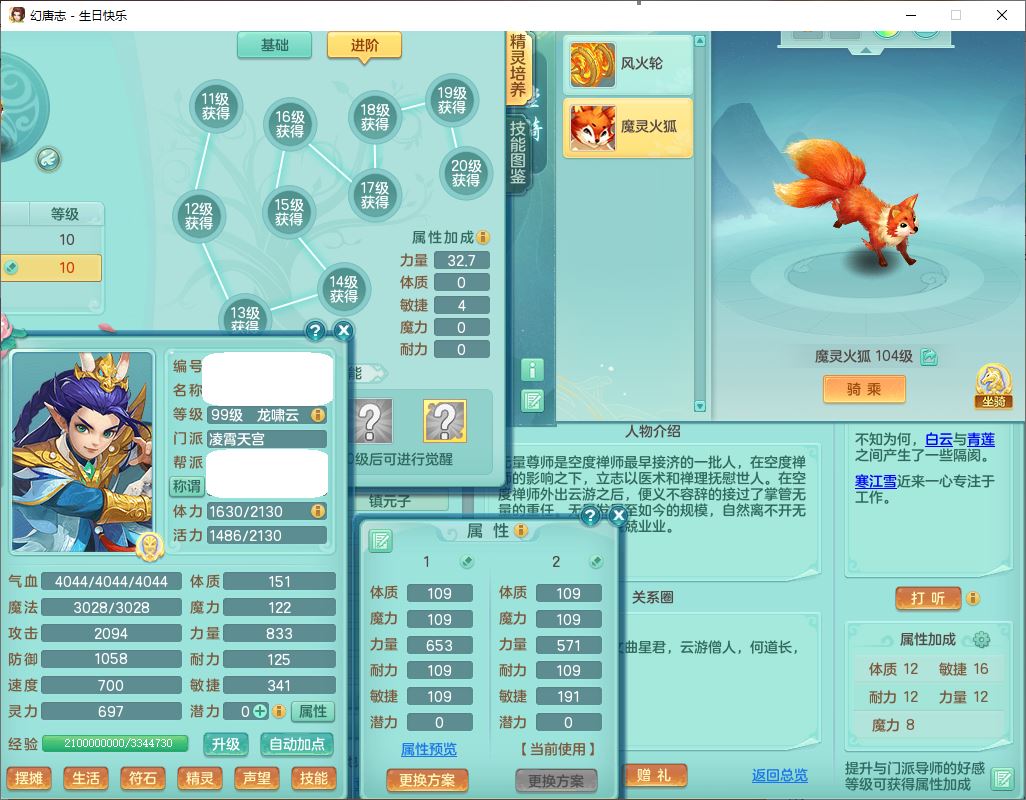Open the 属性预览 link
The width and height of the screenshot is (1026, 800).
[x=428, y=749]
